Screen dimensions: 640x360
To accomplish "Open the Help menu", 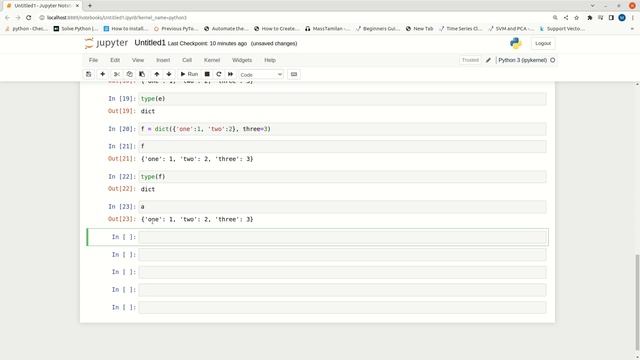I will [x=270, y=60].
